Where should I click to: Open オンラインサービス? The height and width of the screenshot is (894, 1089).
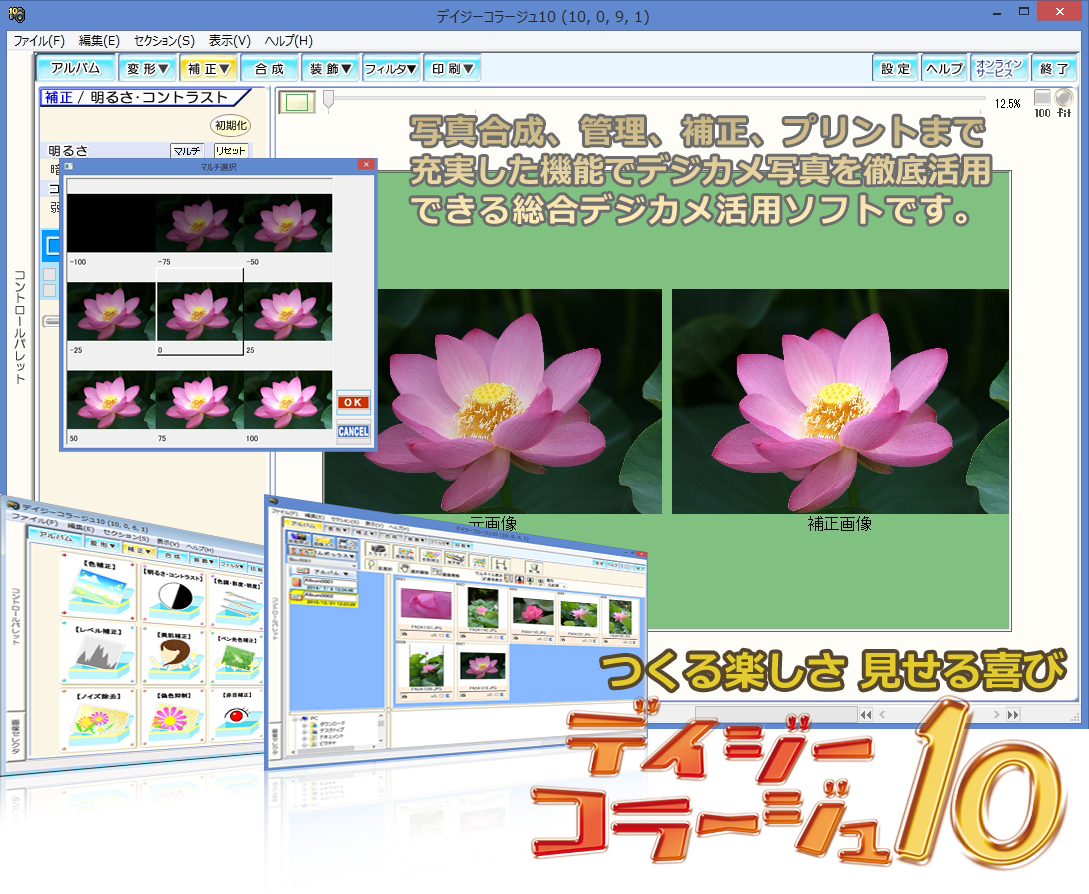point(999,68)
